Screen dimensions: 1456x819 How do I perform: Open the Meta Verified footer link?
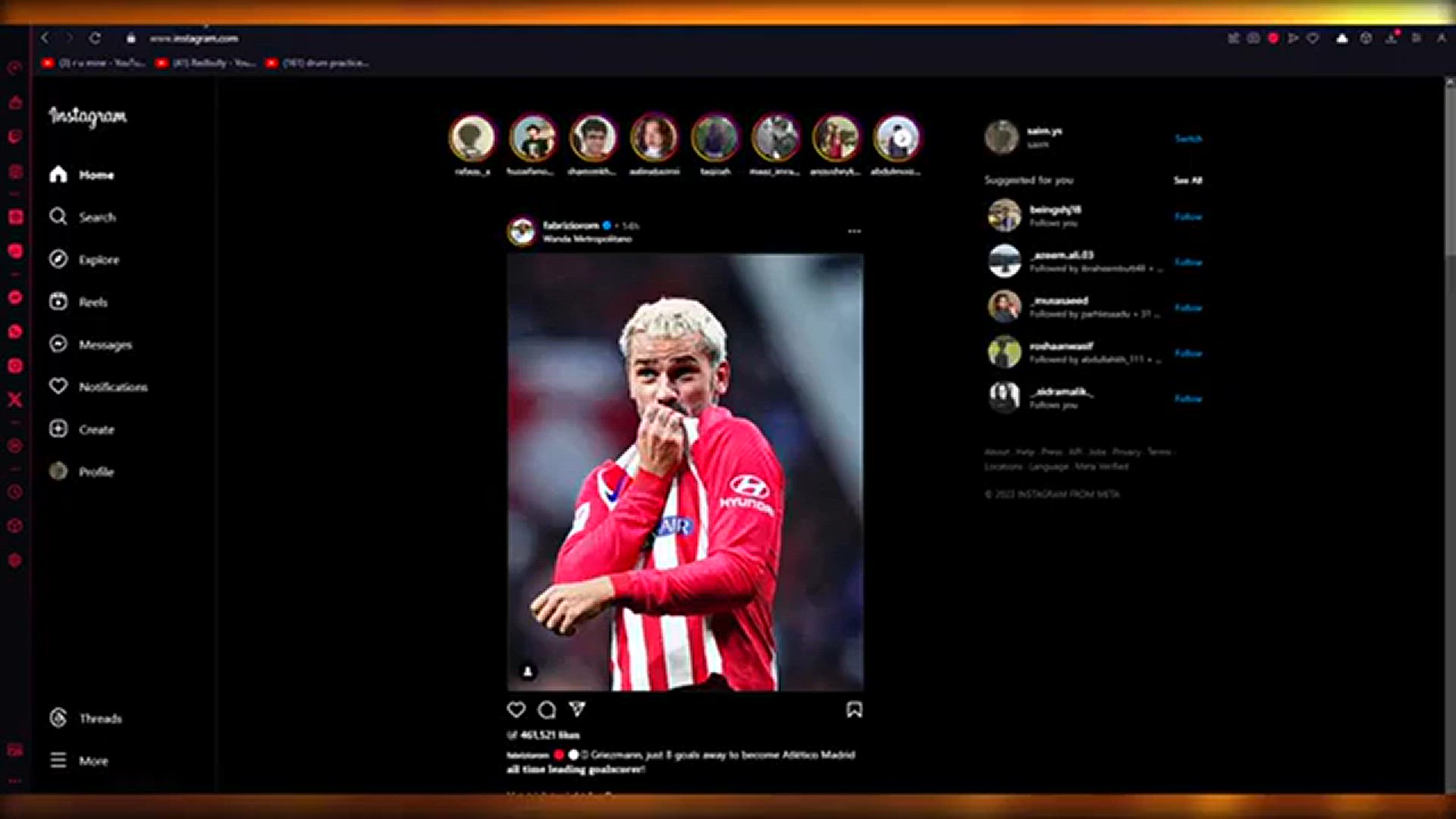coord(1101,466)
